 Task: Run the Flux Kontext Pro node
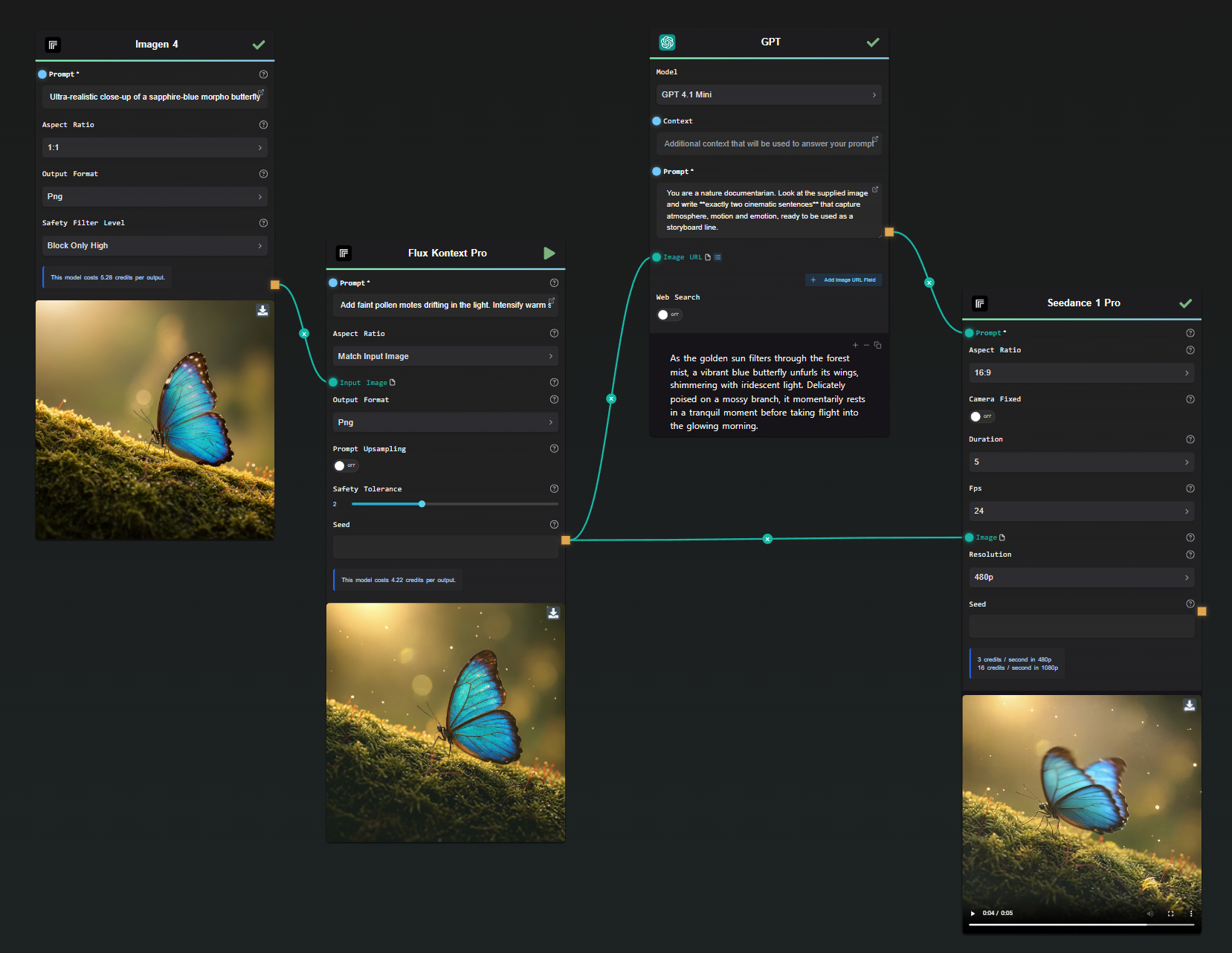(549, 253)
